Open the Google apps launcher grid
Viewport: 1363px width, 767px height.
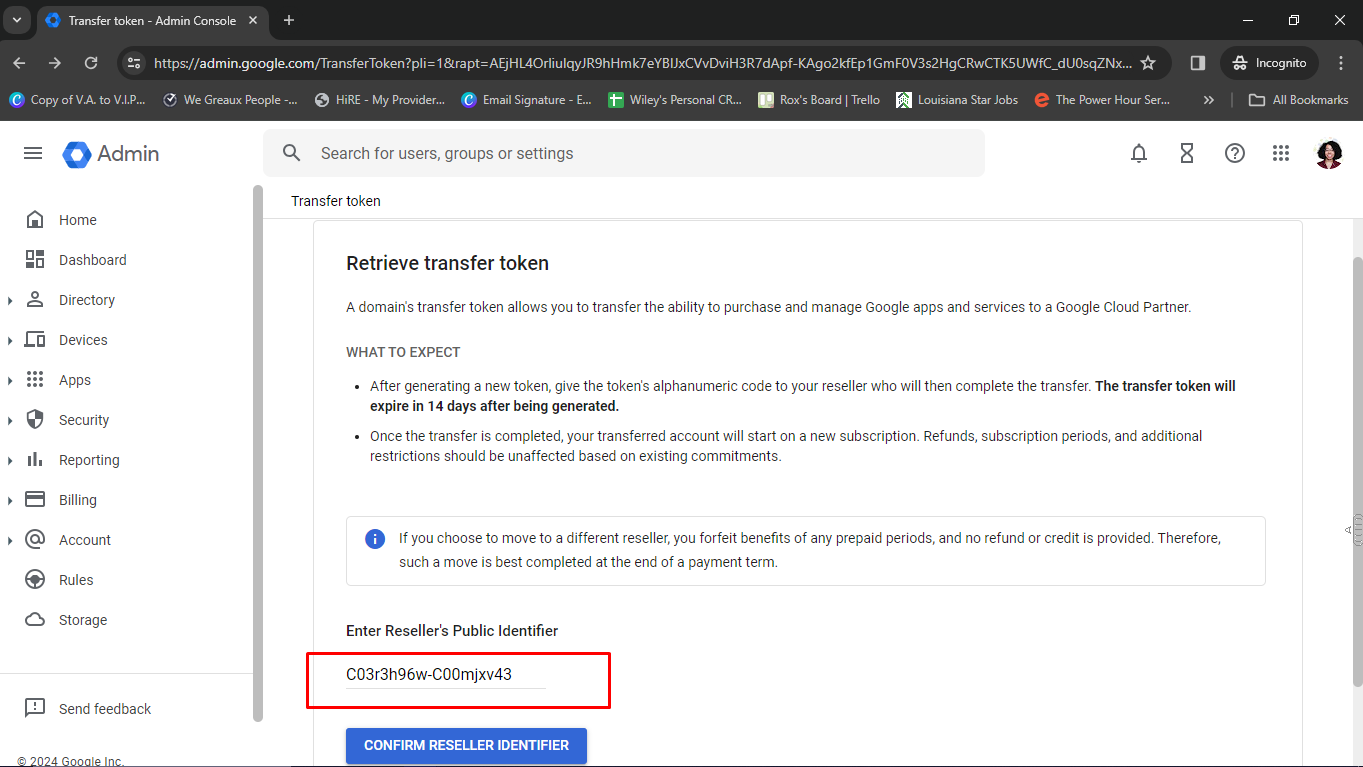pos(1281,153)
